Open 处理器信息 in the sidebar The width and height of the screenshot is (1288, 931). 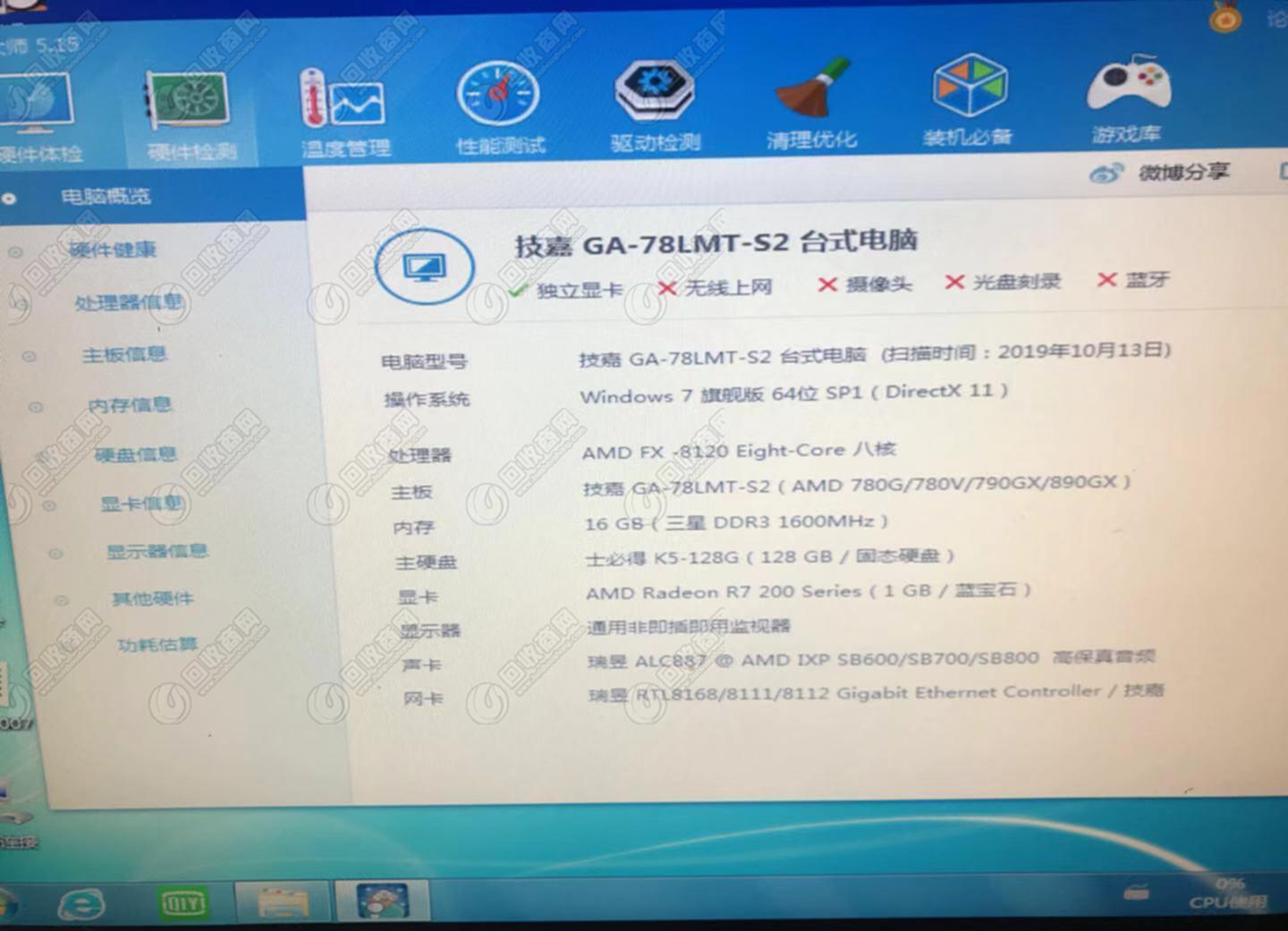(x=131, y=303)
